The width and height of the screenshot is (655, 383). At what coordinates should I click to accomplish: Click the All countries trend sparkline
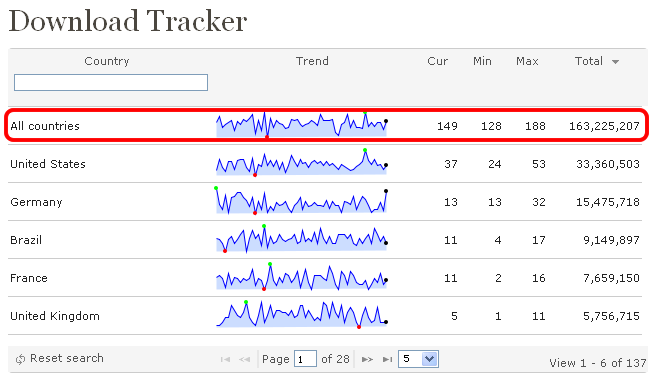[x=302, y=124]
